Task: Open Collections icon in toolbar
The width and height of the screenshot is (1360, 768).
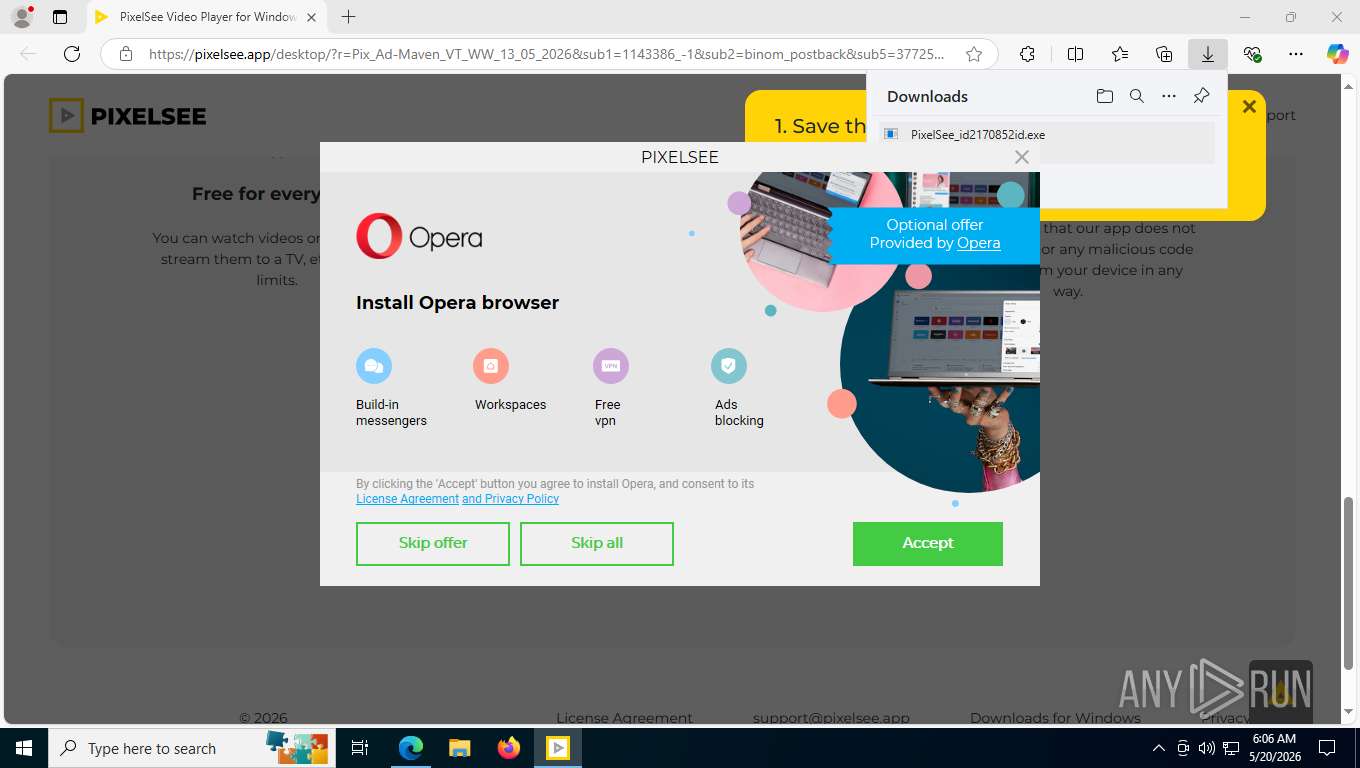Action: click(1164, 54)
